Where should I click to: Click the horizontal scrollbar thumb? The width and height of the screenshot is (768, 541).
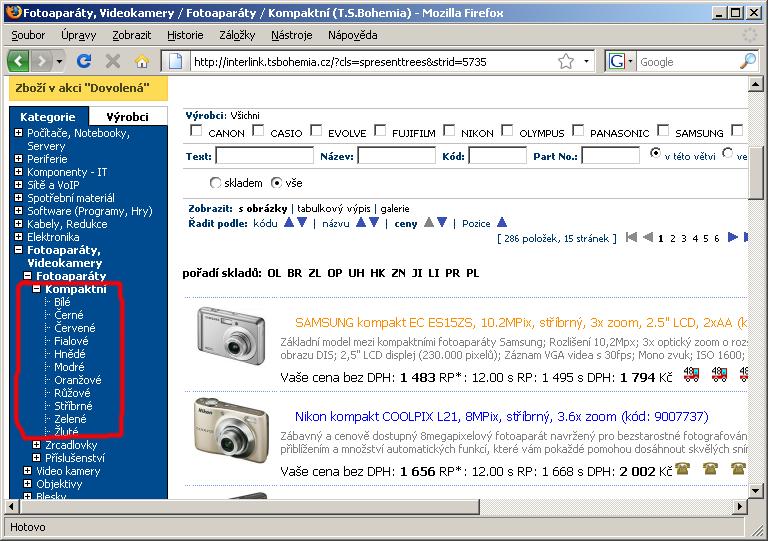249,506
